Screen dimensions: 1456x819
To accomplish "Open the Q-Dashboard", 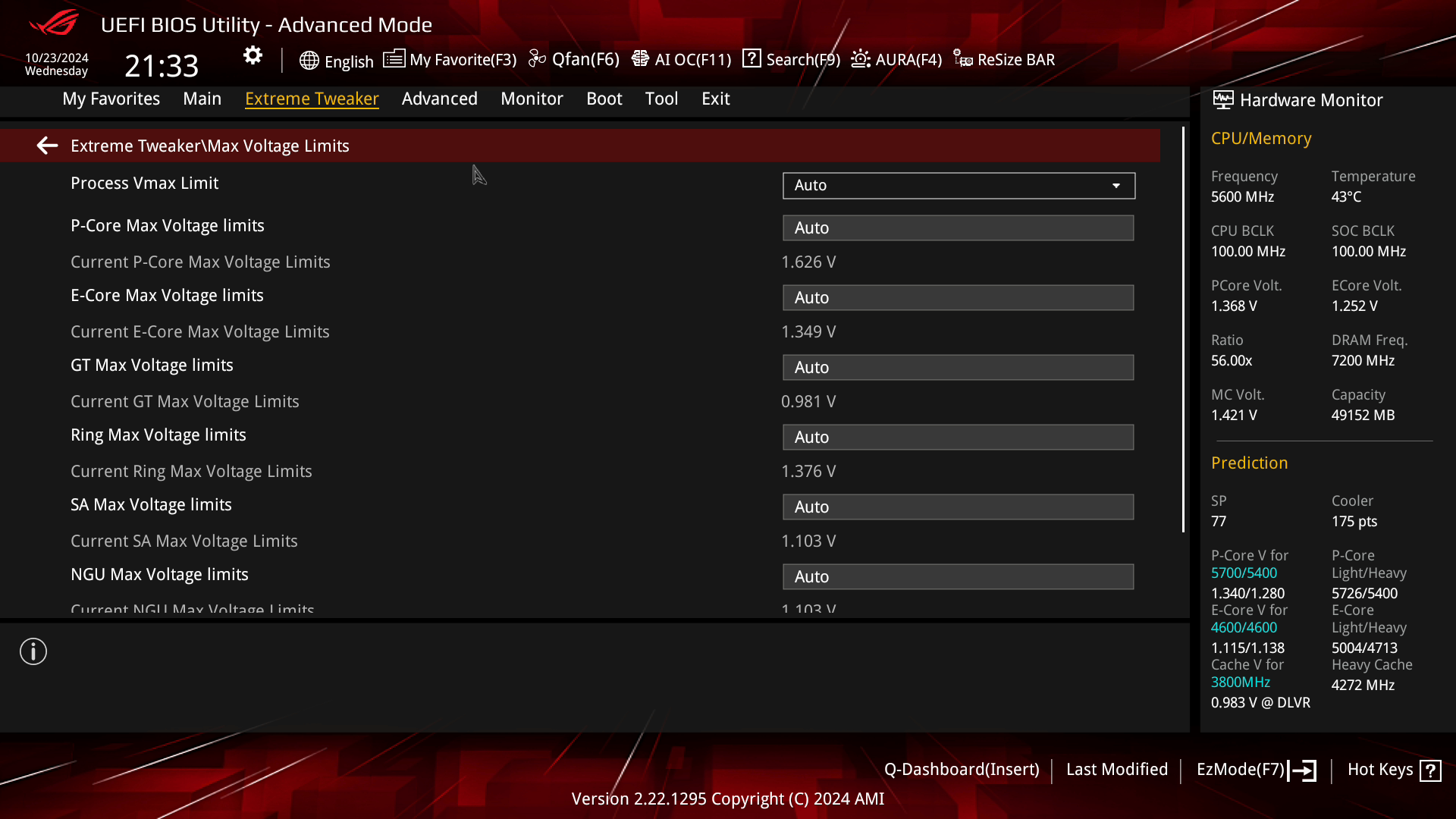I will (x=962, y=769).
